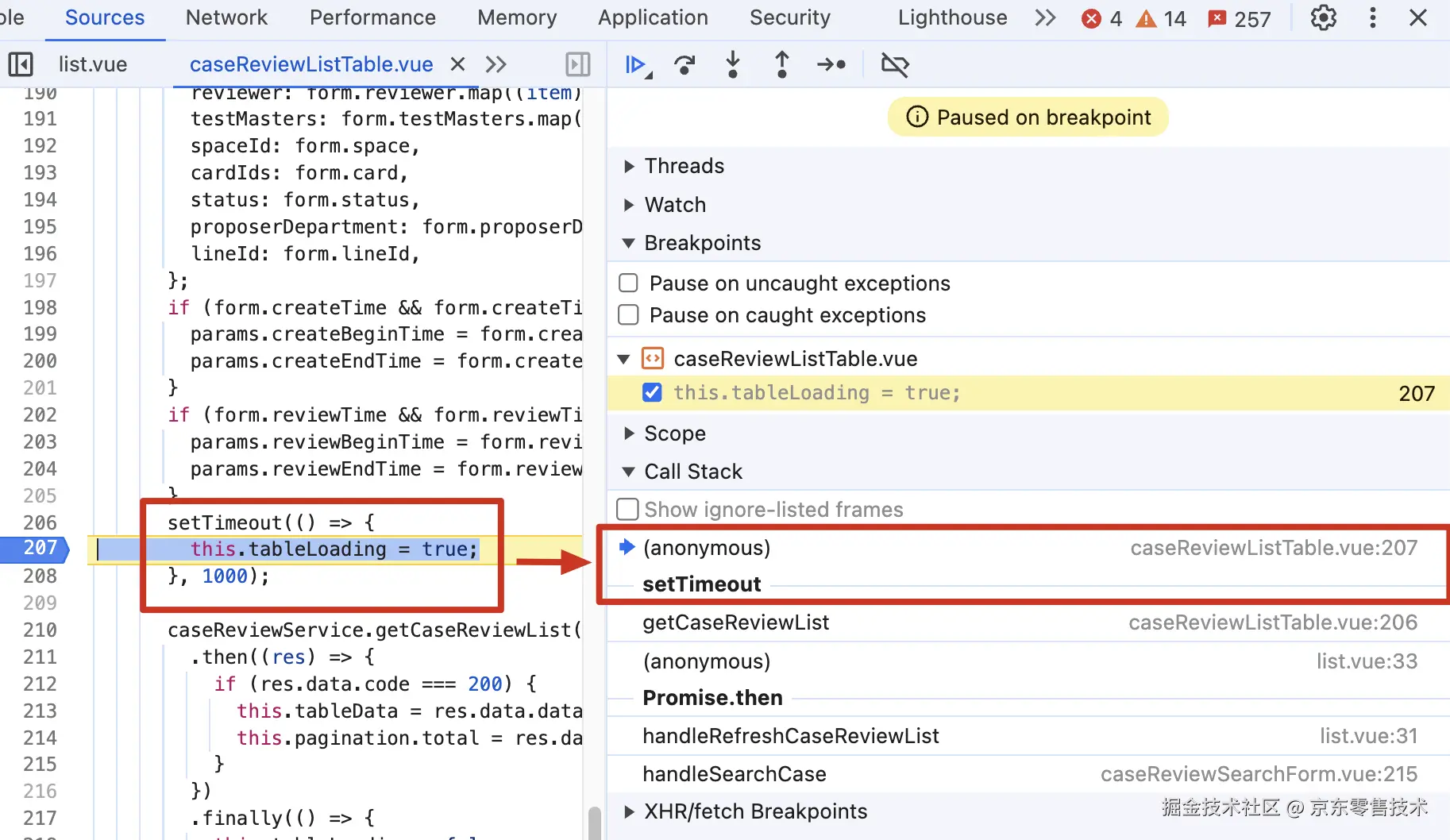Enable Pause on caught exceptions
1450x840 pixels.
[629, 315]
